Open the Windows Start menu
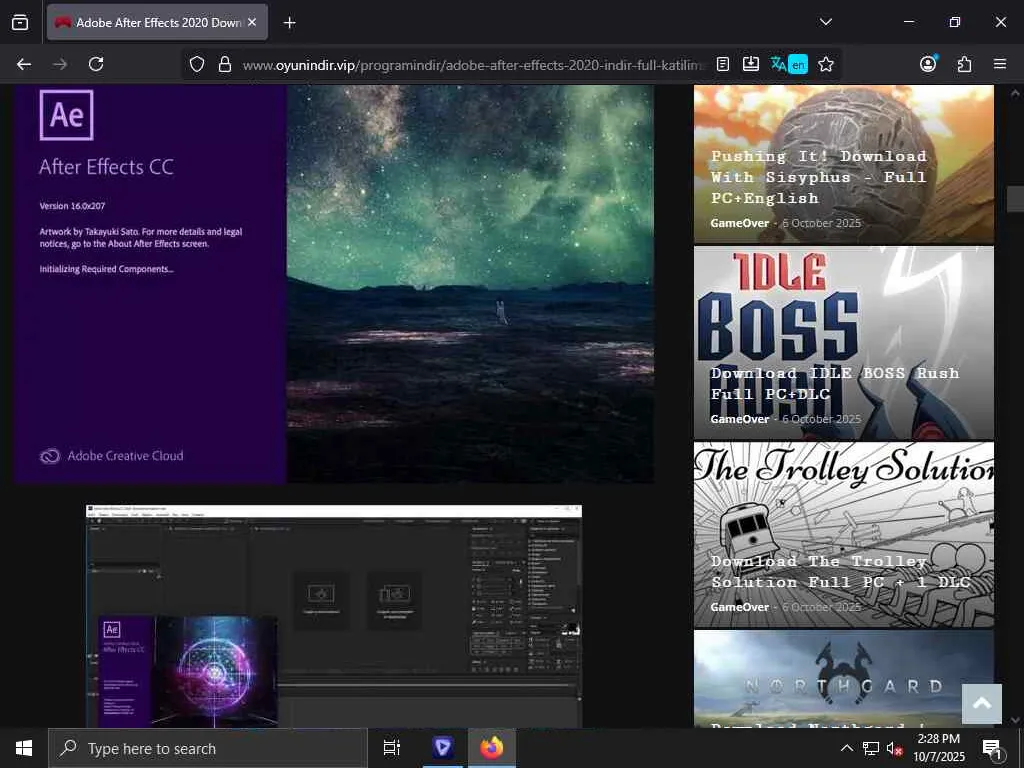Screen dimensions: 1024x768 point(24,748)
